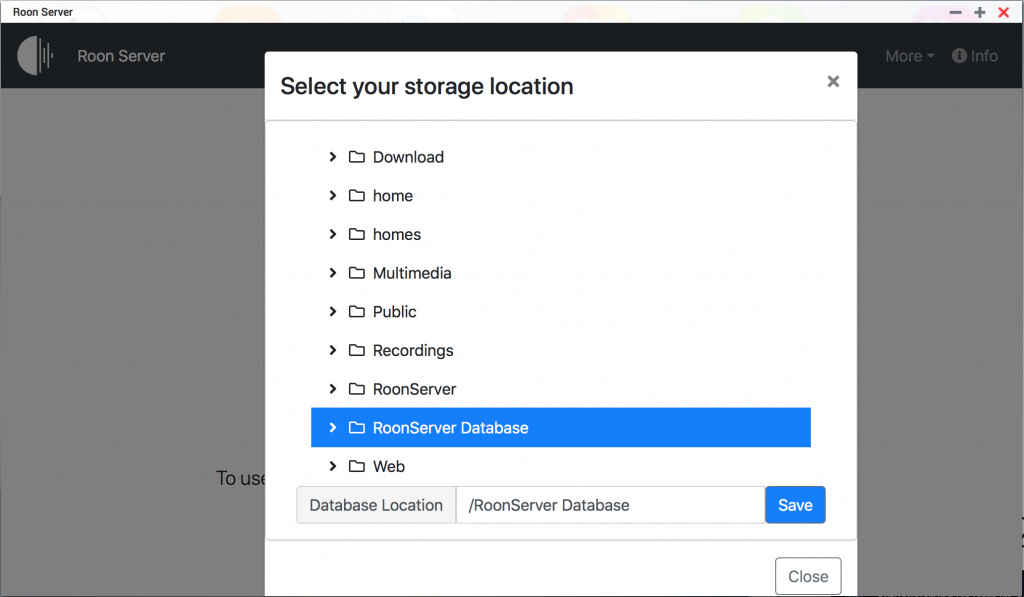Save the database location
The height and width of the screenshot is (597, 1024).
[x=795, y=505]
